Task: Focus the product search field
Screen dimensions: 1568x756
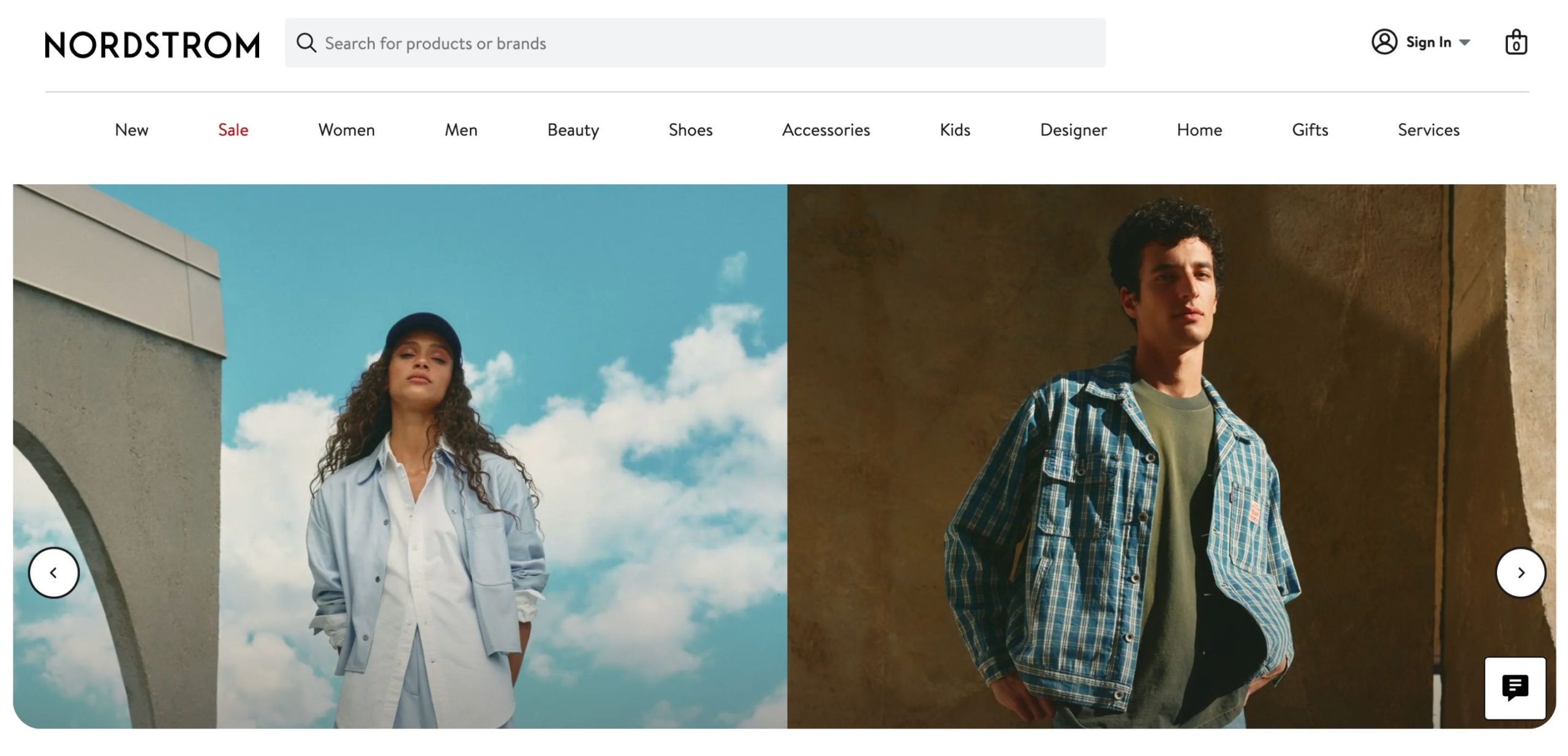Action: click(x=704, y=43)
